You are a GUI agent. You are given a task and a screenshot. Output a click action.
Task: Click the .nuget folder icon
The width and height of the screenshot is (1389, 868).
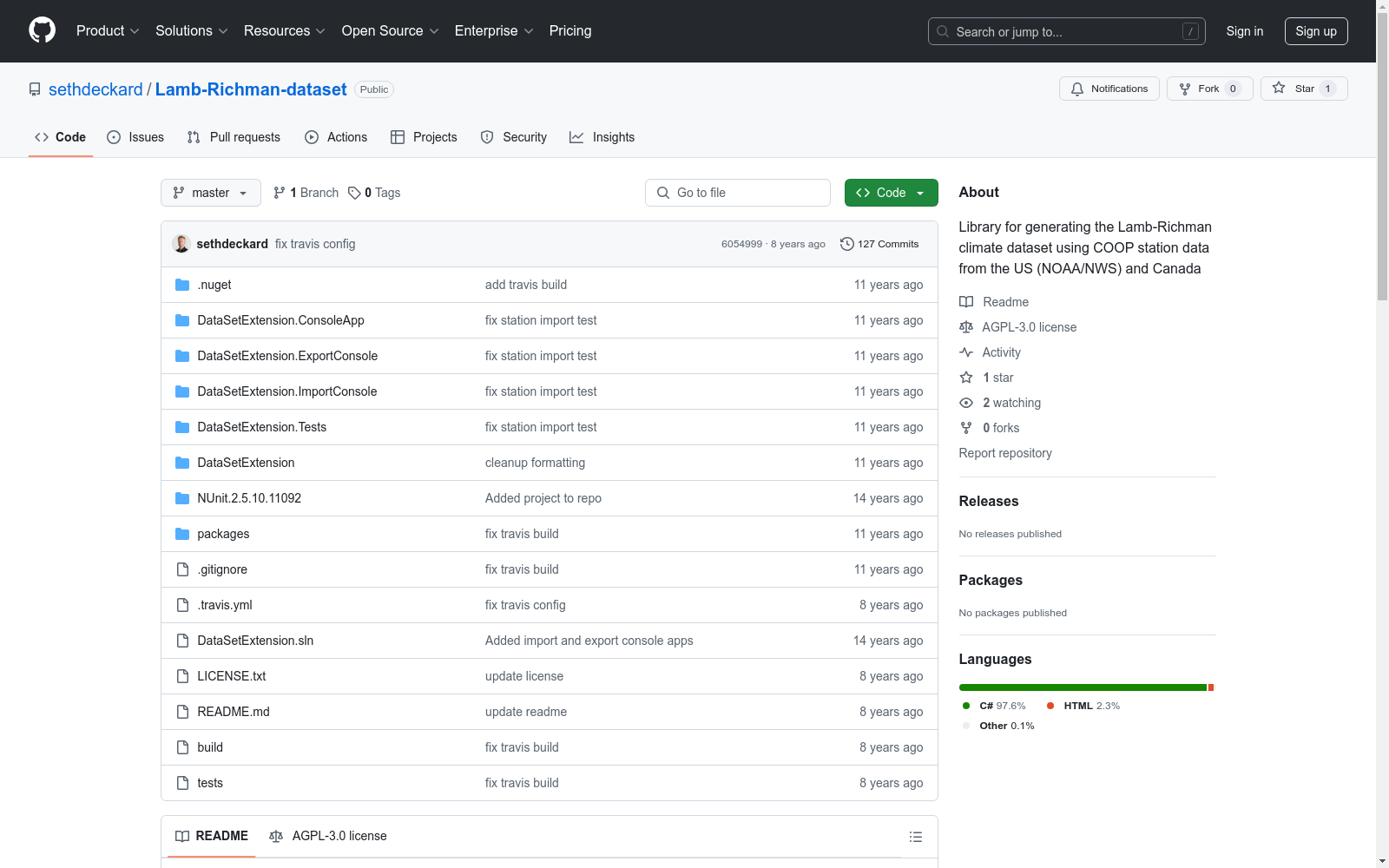click(182, 285)
